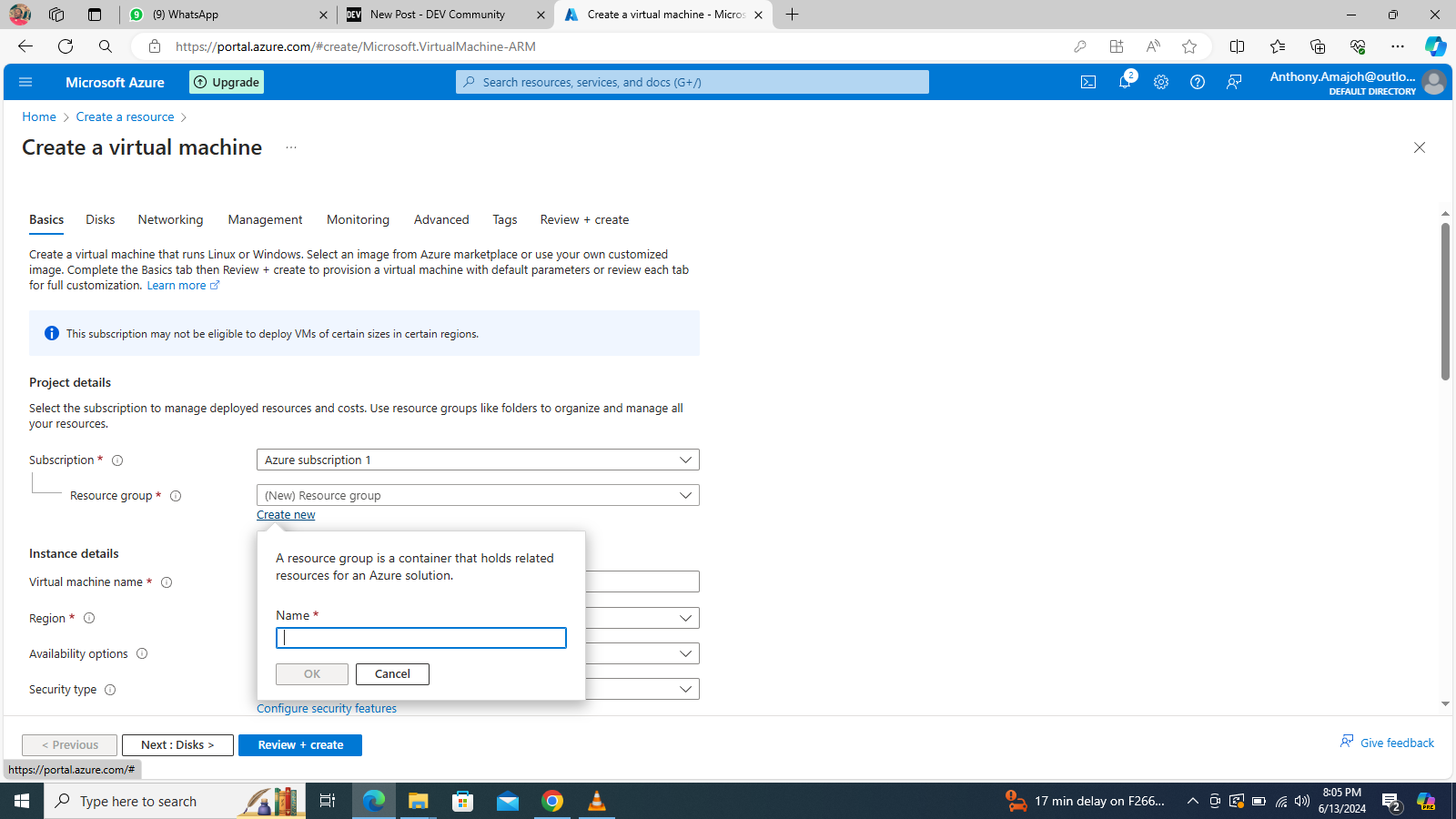The height and width of the screenshot is (819, 1456).
Task: Open the Edge Copilot sidebar icon
Action: (1435, 46)
